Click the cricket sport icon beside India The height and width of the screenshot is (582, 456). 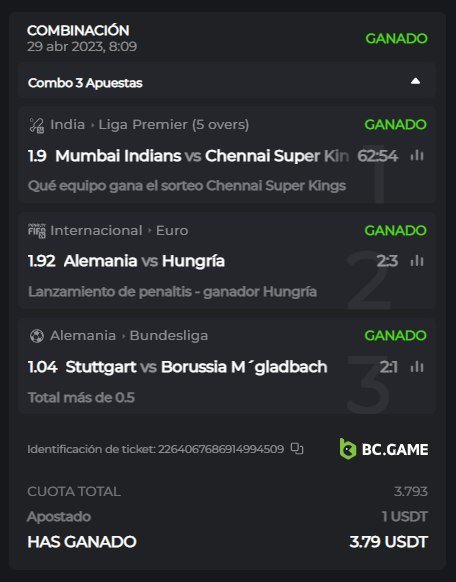click(37, 125)
